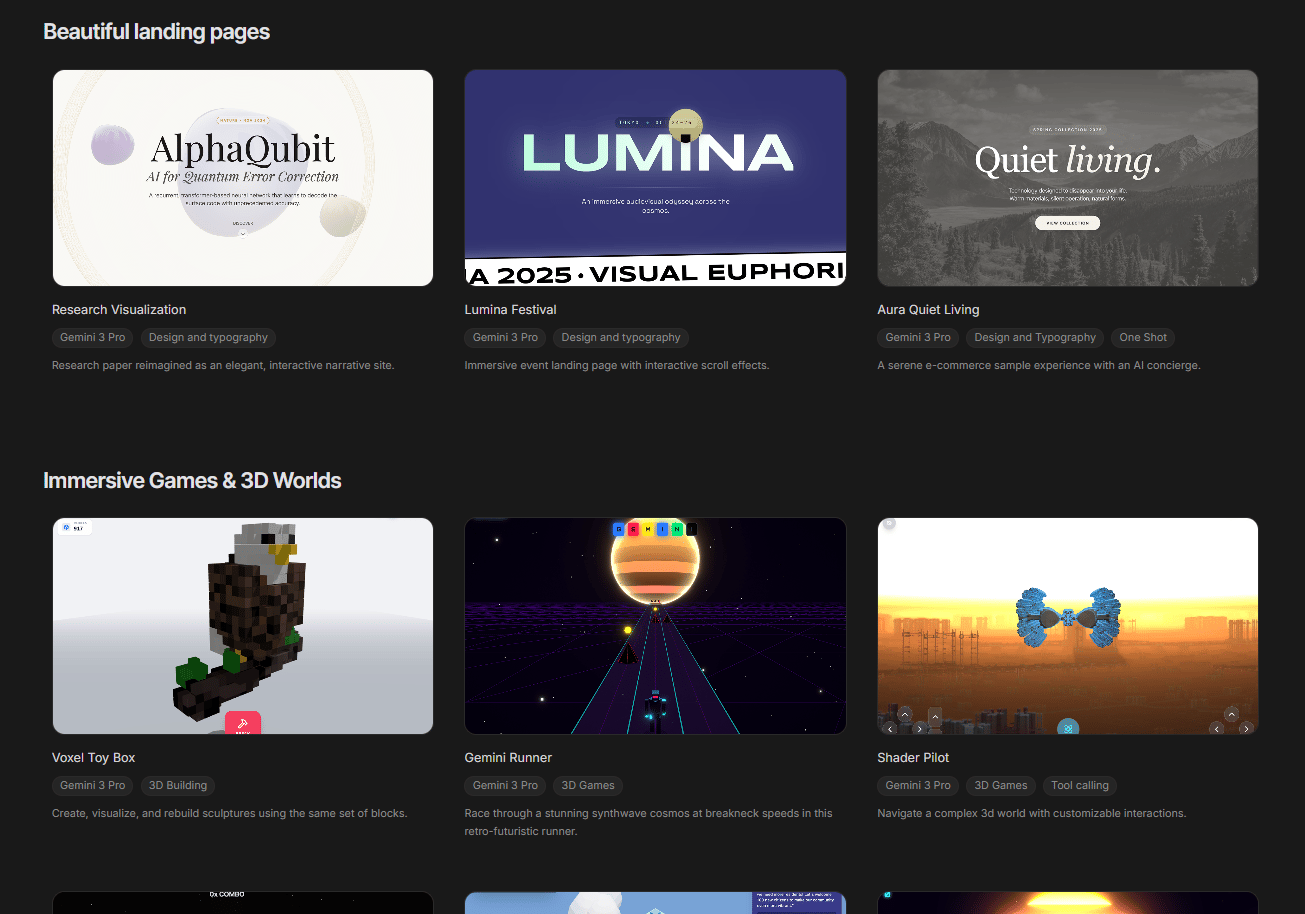The width and height of the screenshot is (1305, 914).
Task: Open the Shader Pilot sunset thumbnail
Action: pyautogui.click(x=1068, y=626)
